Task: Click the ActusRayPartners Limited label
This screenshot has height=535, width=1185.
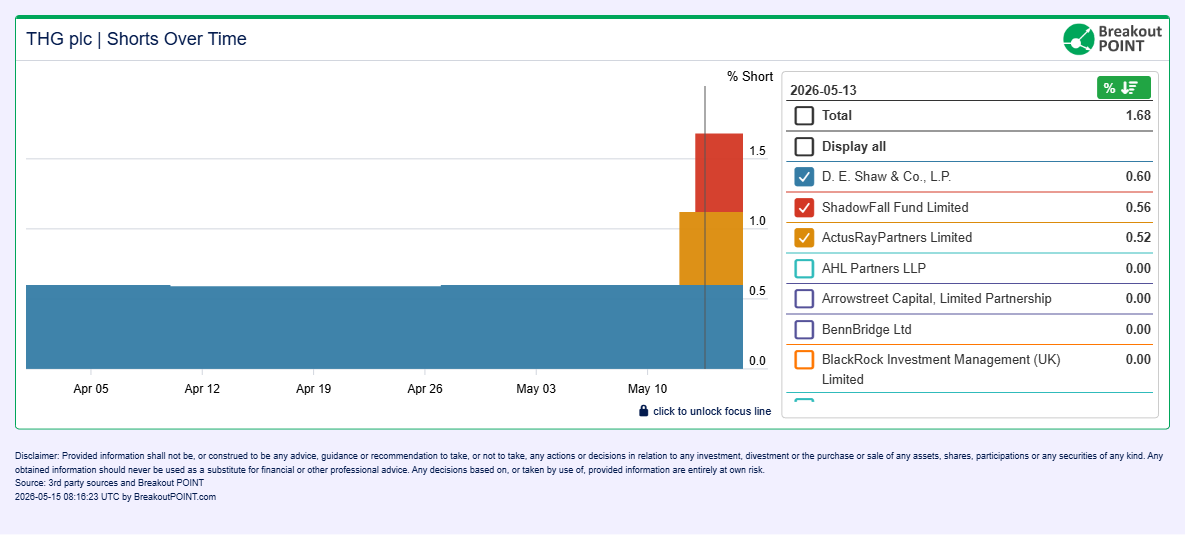Action: [897, 237]
